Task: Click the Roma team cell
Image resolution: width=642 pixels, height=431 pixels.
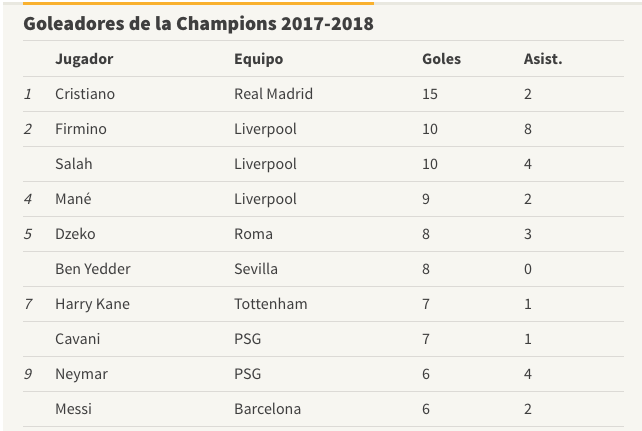Action: [253, 234]
